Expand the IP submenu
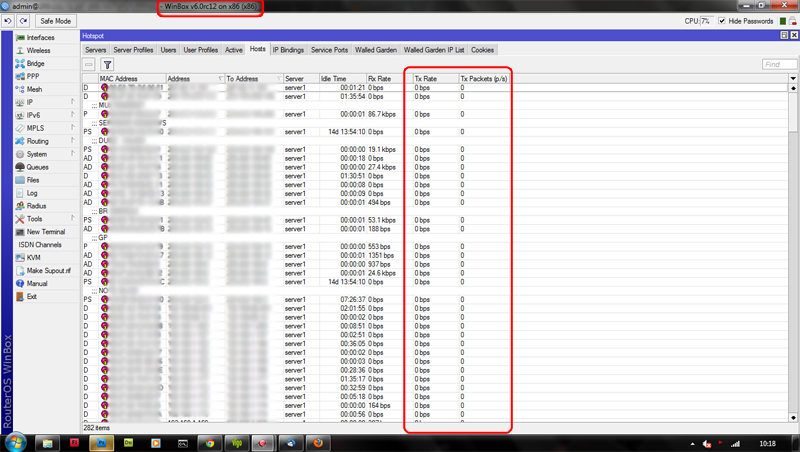This screenshot has height=452, width=800. click(30, 102)
